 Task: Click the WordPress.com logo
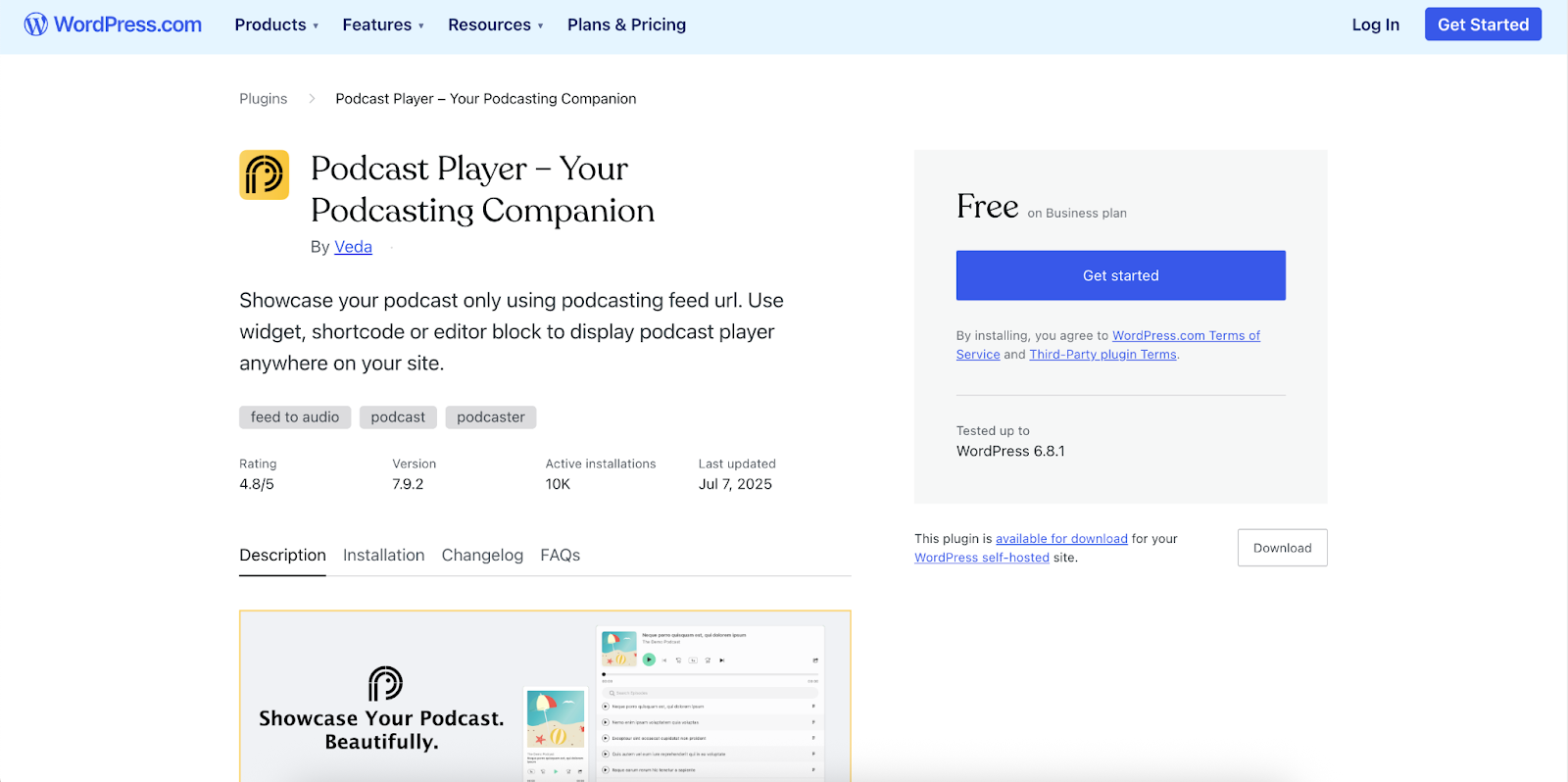(113, 24)
